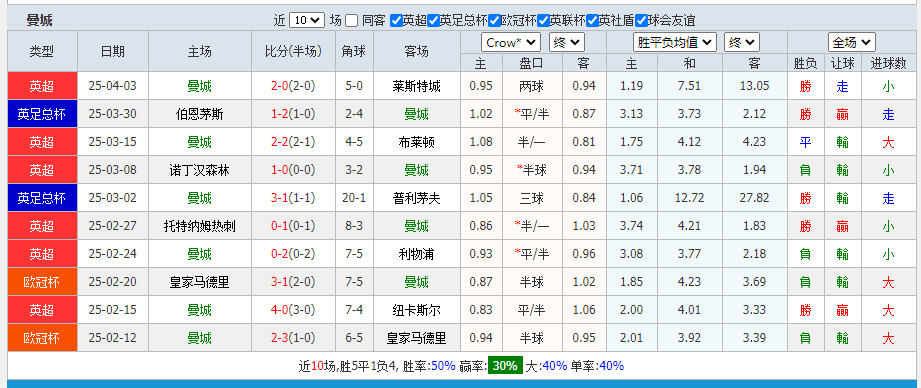Uncheck the 英足总杯 filter checkbox
The image size is (921, 388).
click(433, 21)
